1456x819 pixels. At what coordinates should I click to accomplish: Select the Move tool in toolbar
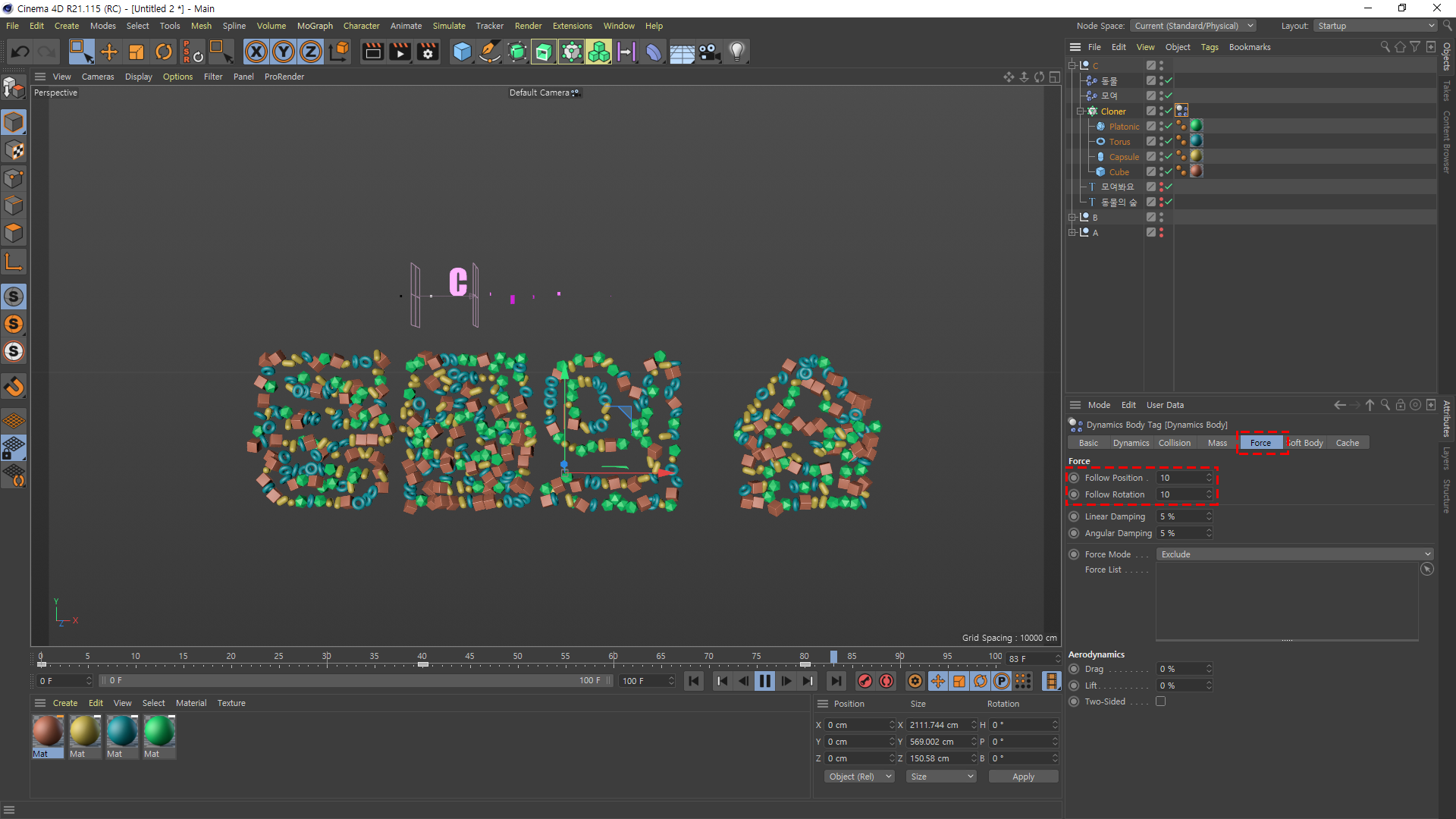pos(109,52)
